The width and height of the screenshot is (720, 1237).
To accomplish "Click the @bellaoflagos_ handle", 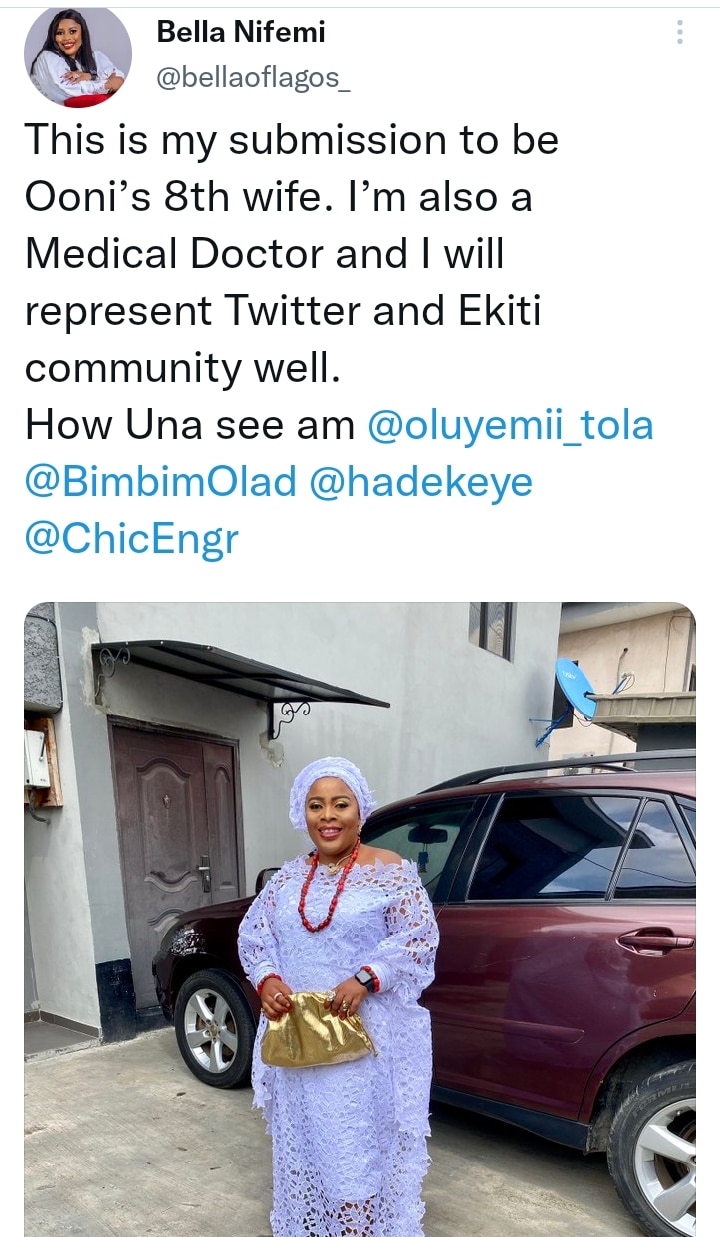I will click(253, 79).
